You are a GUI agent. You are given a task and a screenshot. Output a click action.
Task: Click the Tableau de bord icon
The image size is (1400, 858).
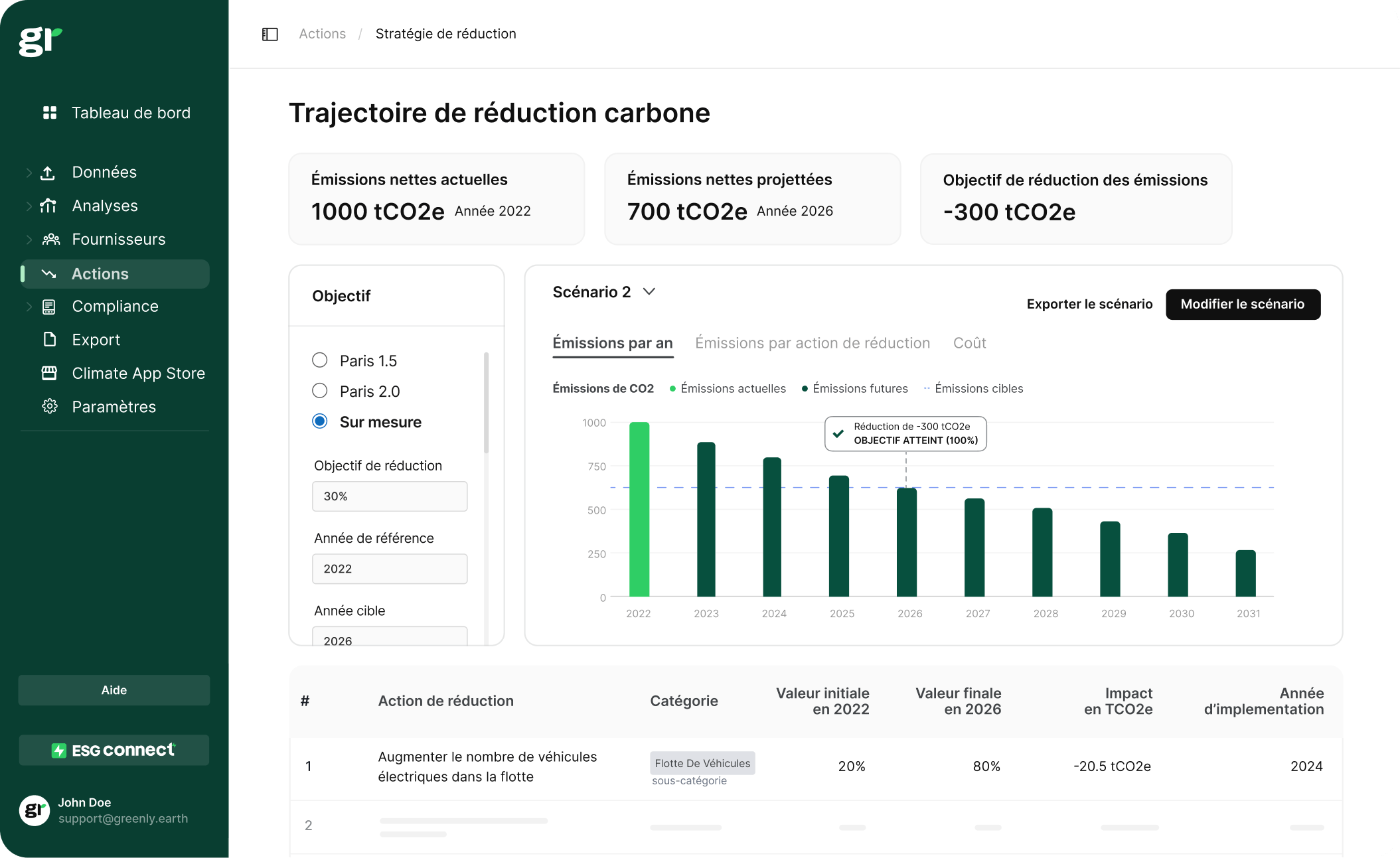(x=49, y=112)
